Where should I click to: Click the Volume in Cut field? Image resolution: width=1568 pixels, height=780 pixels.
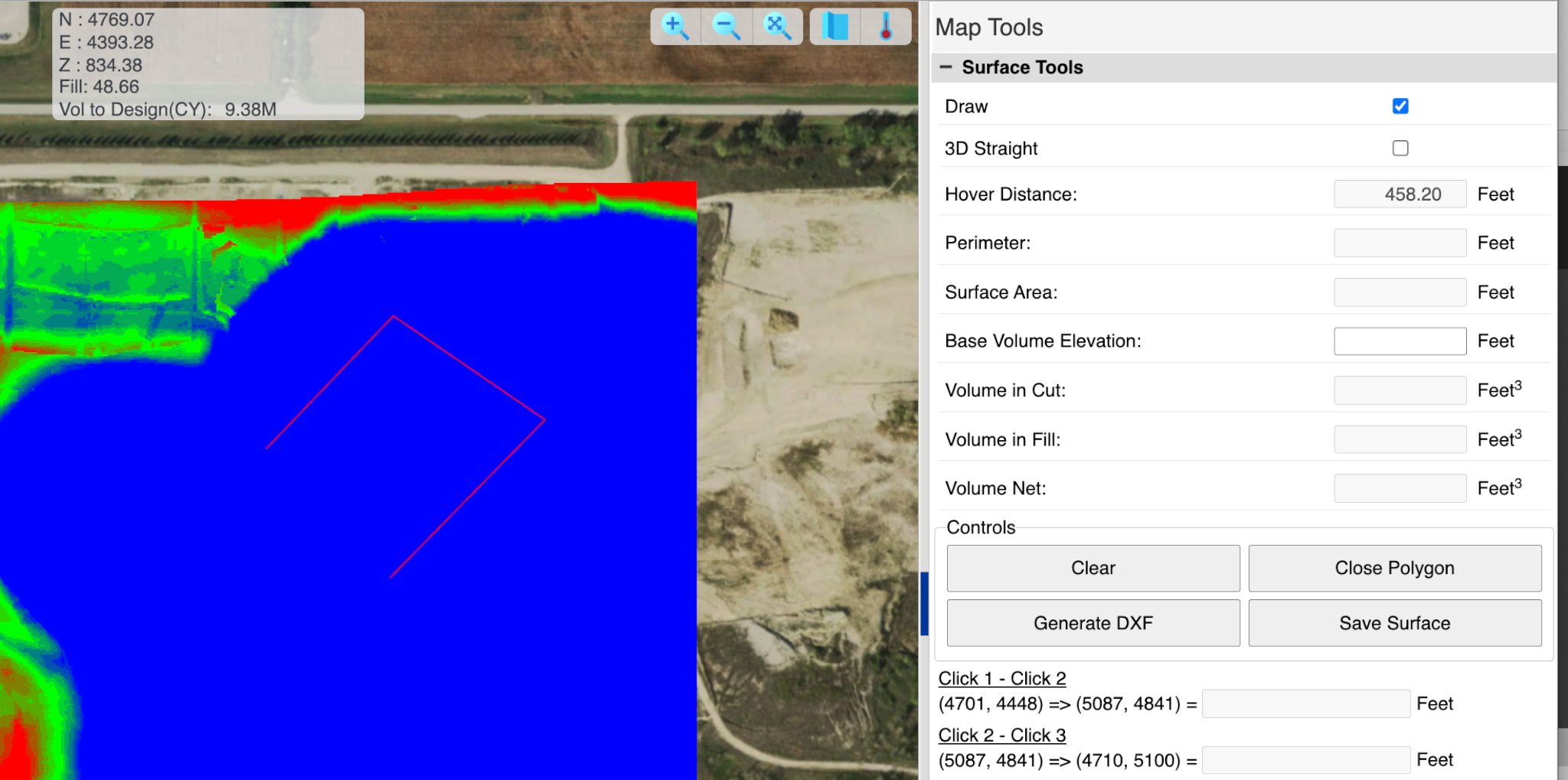coord(1400,390)
